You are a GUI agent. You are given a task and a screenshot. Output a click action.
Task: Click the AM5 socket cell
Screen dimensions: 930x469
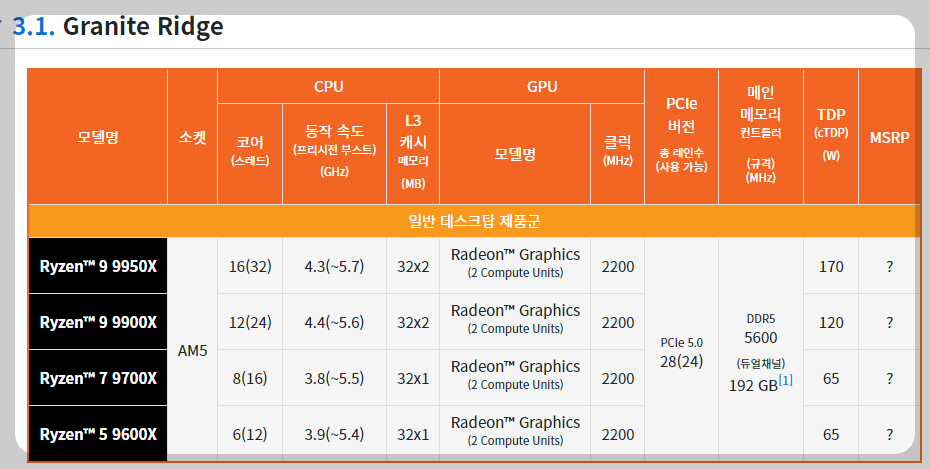[x=193, y=350]
